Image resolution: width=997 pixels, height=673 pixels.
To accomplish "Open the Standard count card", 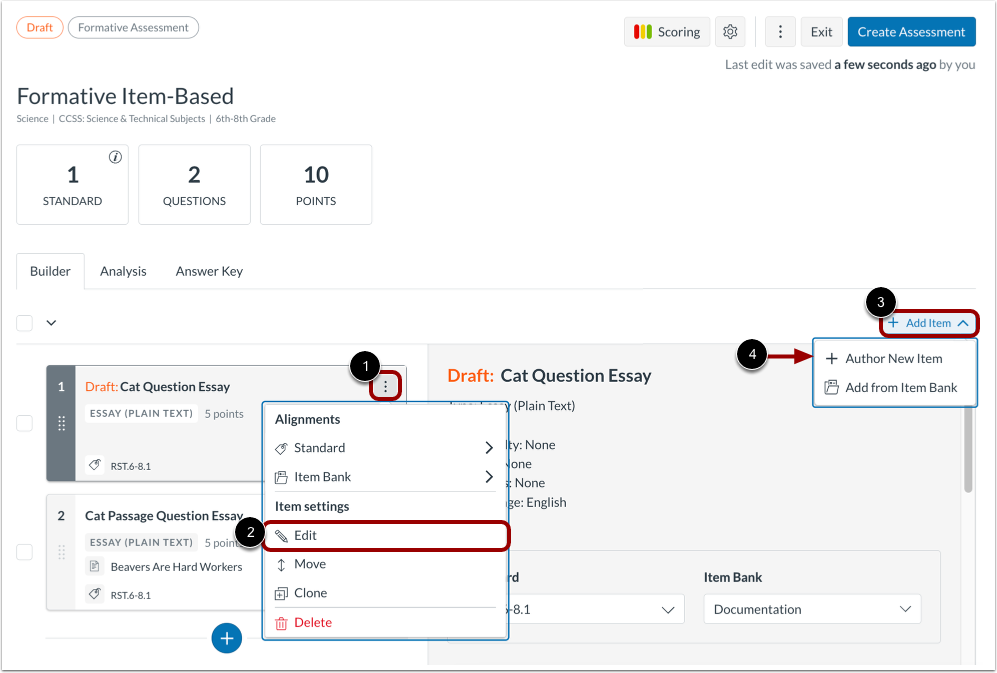I will coord(72,184).
